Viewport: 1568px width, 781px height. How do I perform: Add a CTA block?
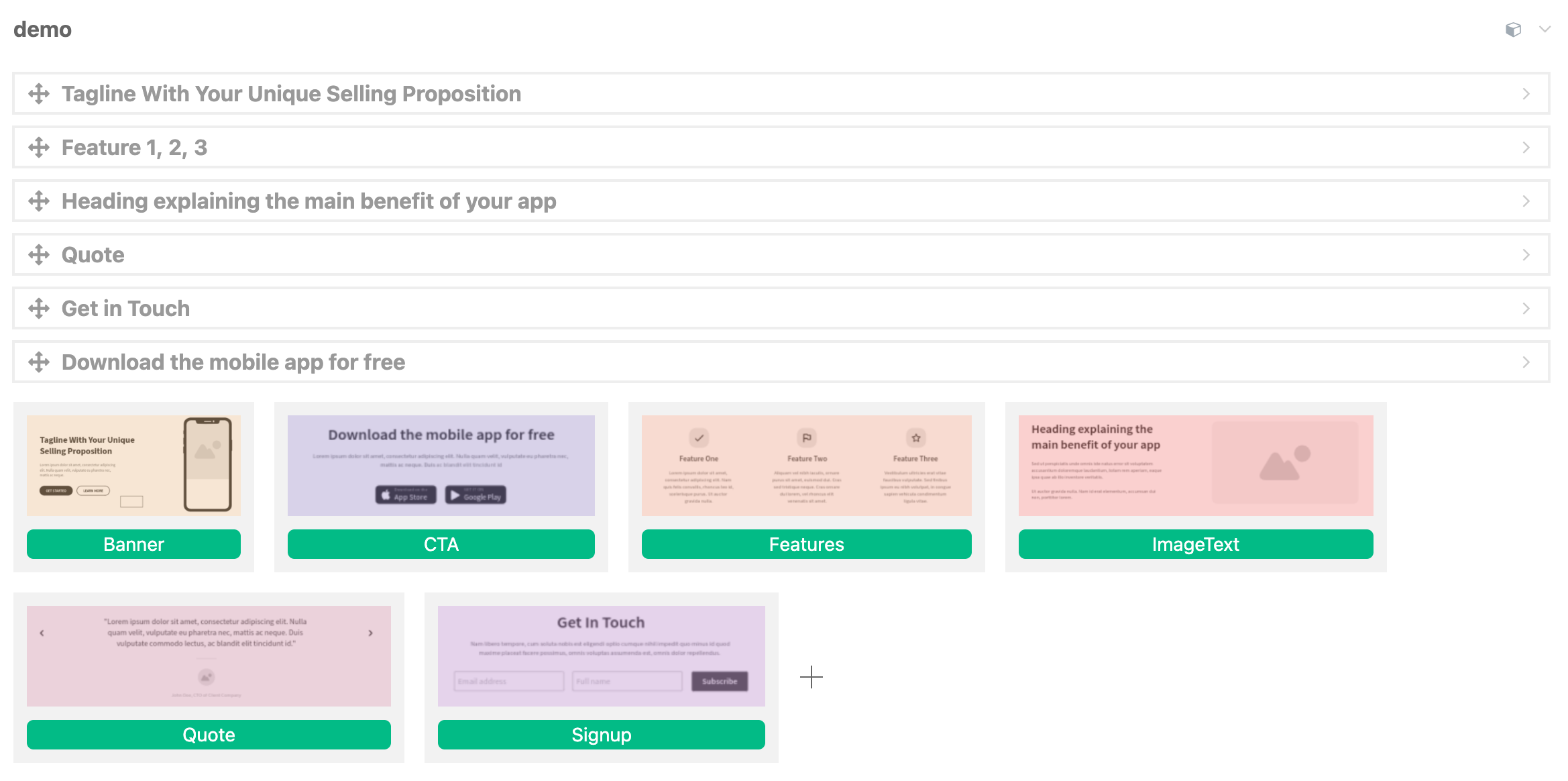tap(441, 544)
